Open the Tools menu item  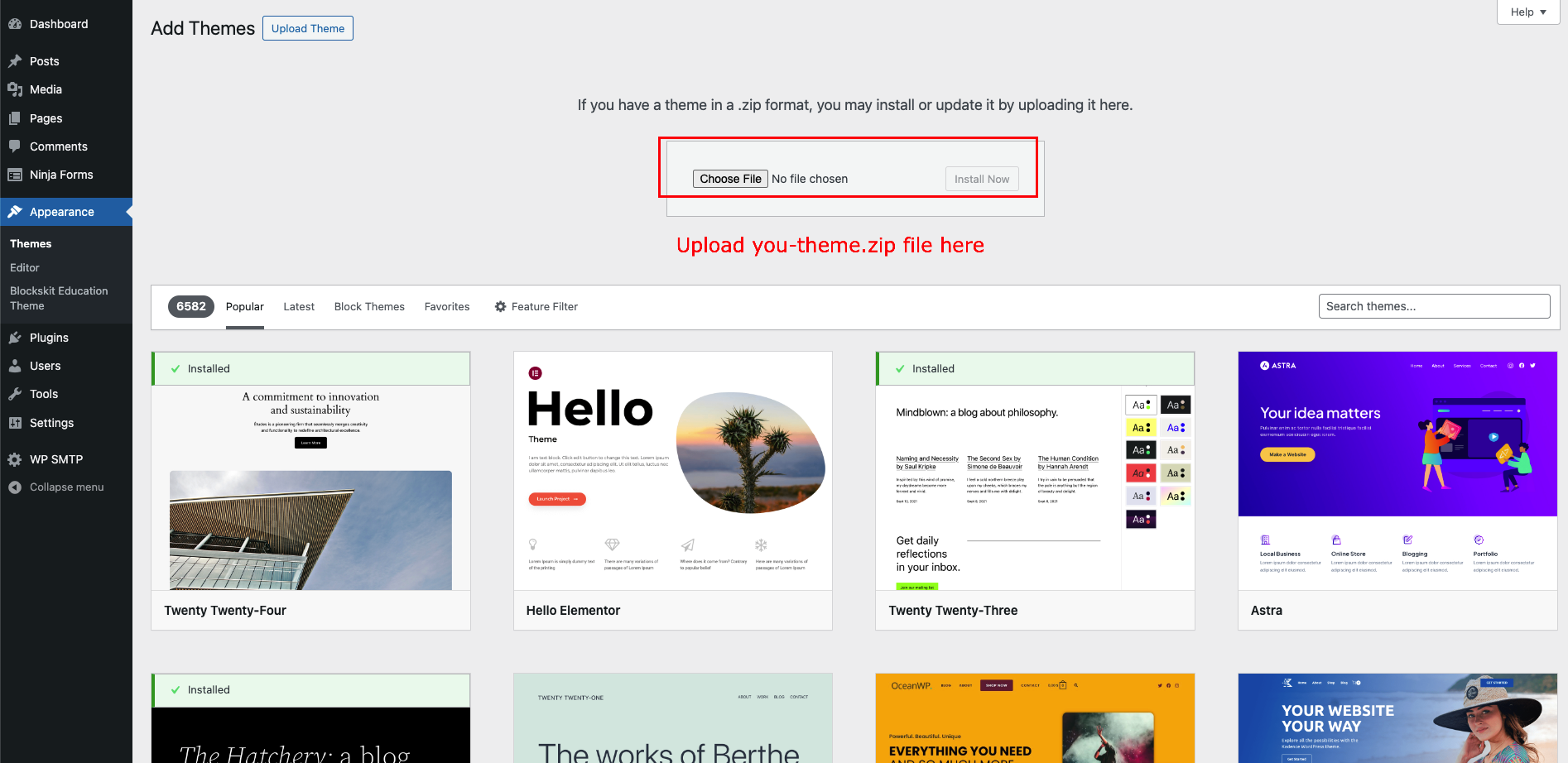66,394
